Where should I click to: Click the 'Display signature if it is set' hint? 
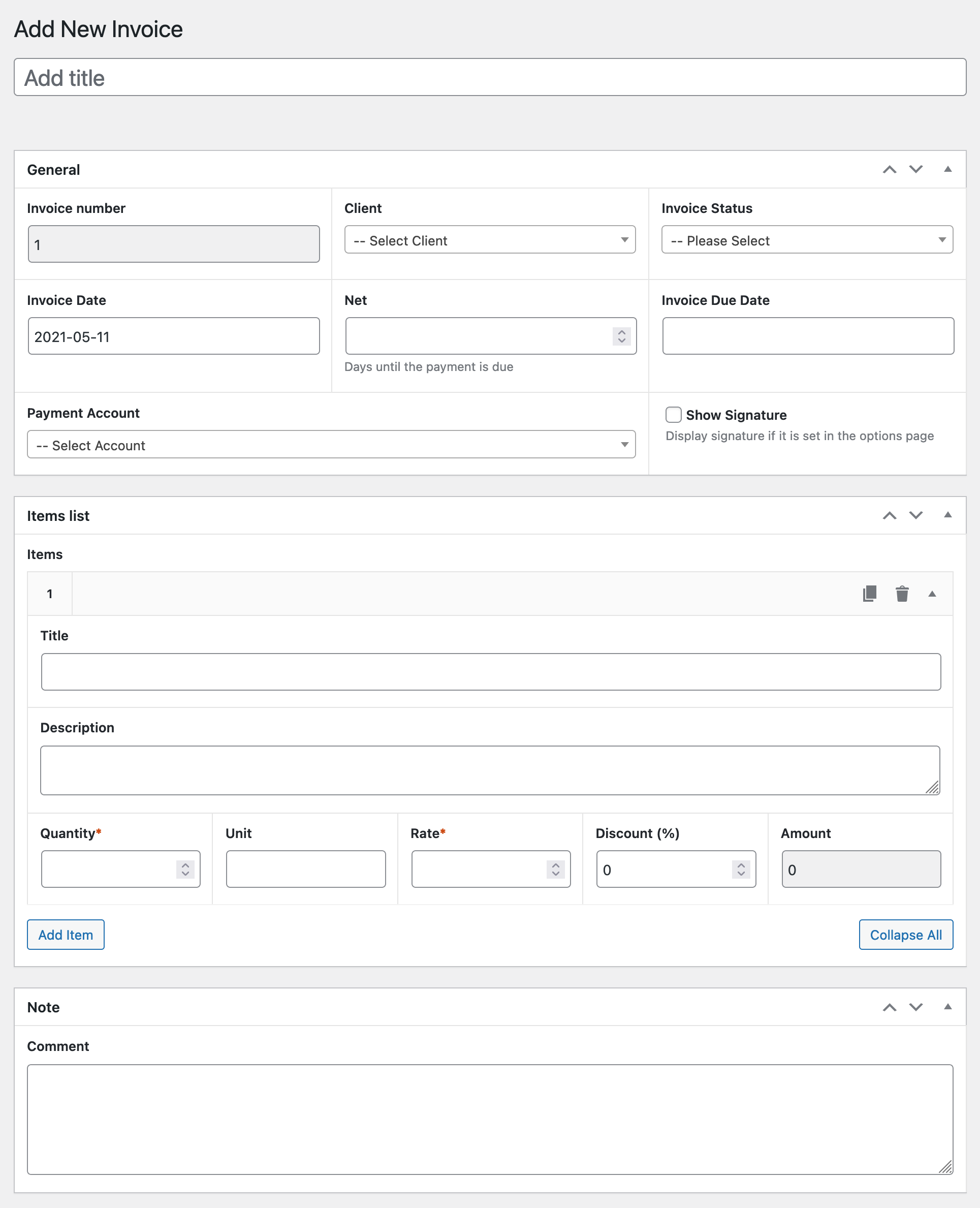point(799,436)
